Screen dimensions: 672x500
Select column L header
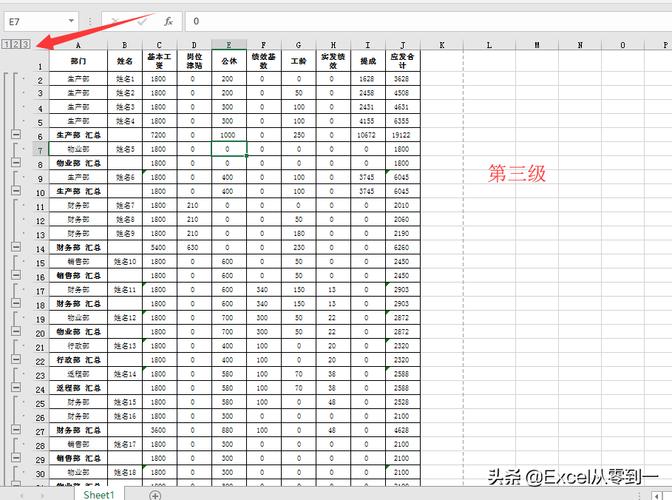pos(489,45)
